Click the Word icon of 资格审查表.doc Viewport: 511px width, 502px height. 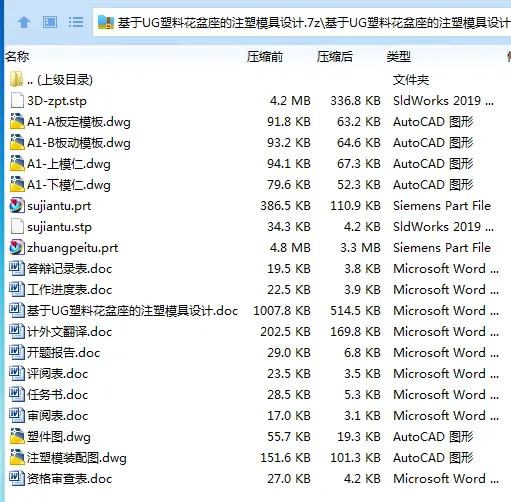click(x=17, y=479)
